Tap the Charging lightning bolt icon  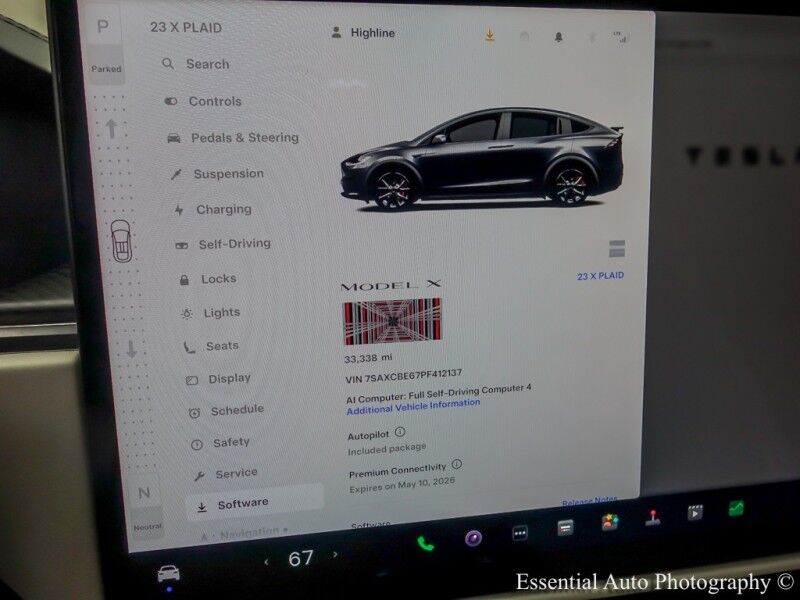[179, 210]
